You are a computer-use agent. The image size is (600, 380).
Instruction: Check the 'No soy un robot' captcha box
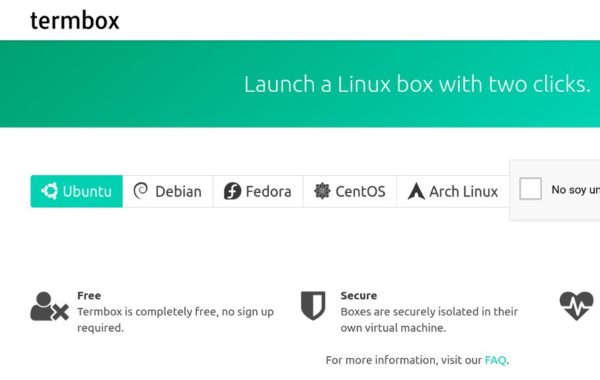click(x=530, y=189)
